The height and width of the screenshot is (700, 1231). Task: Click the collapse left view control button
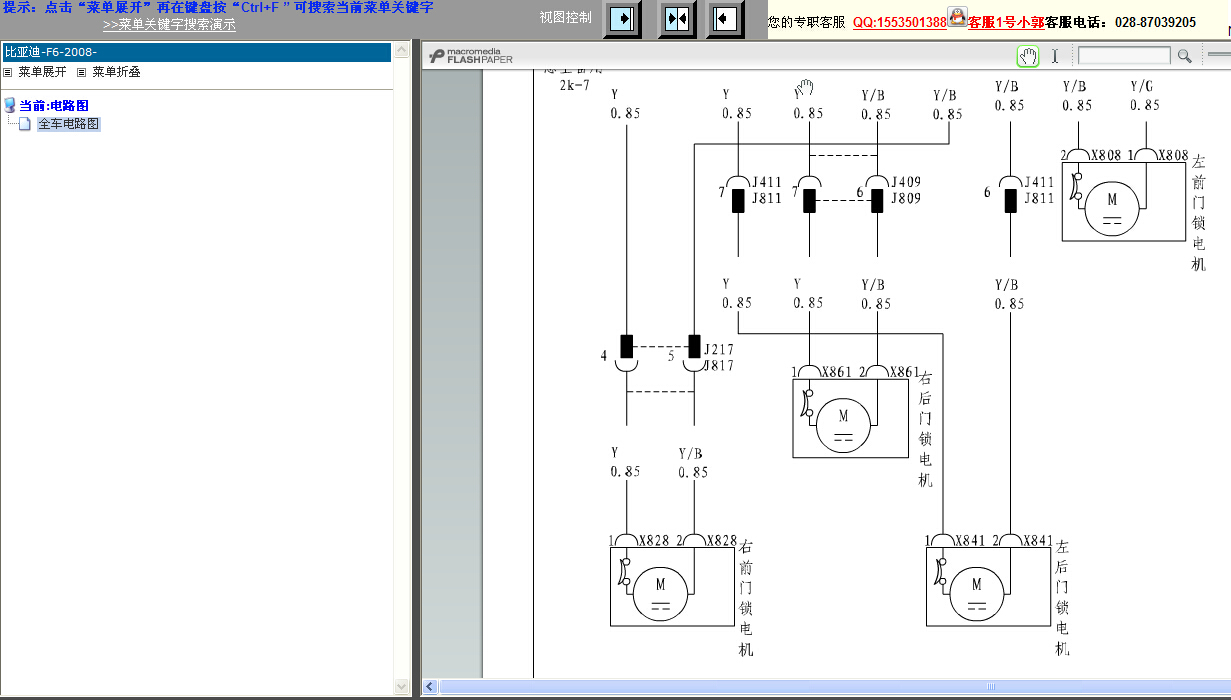tap(726, 20)
